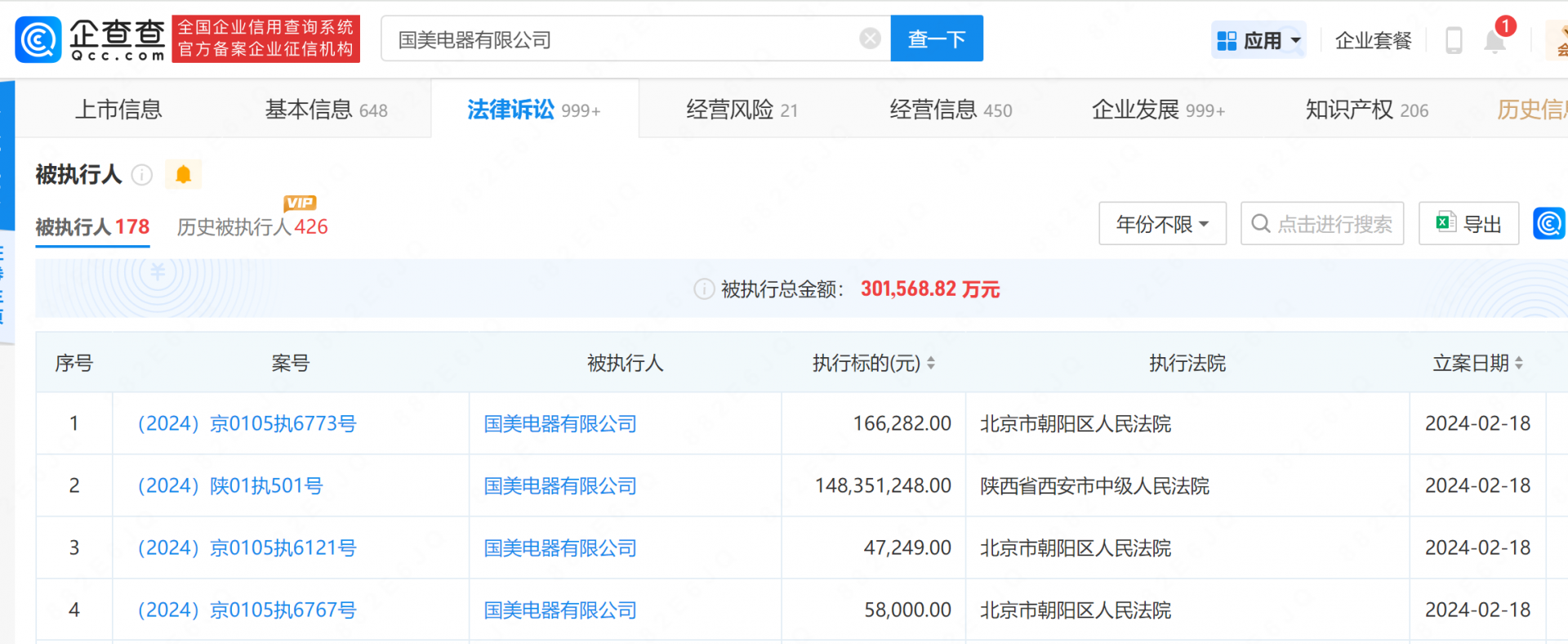
Task: Click info icon beside 被执行总金额
Action: point(703,288)
